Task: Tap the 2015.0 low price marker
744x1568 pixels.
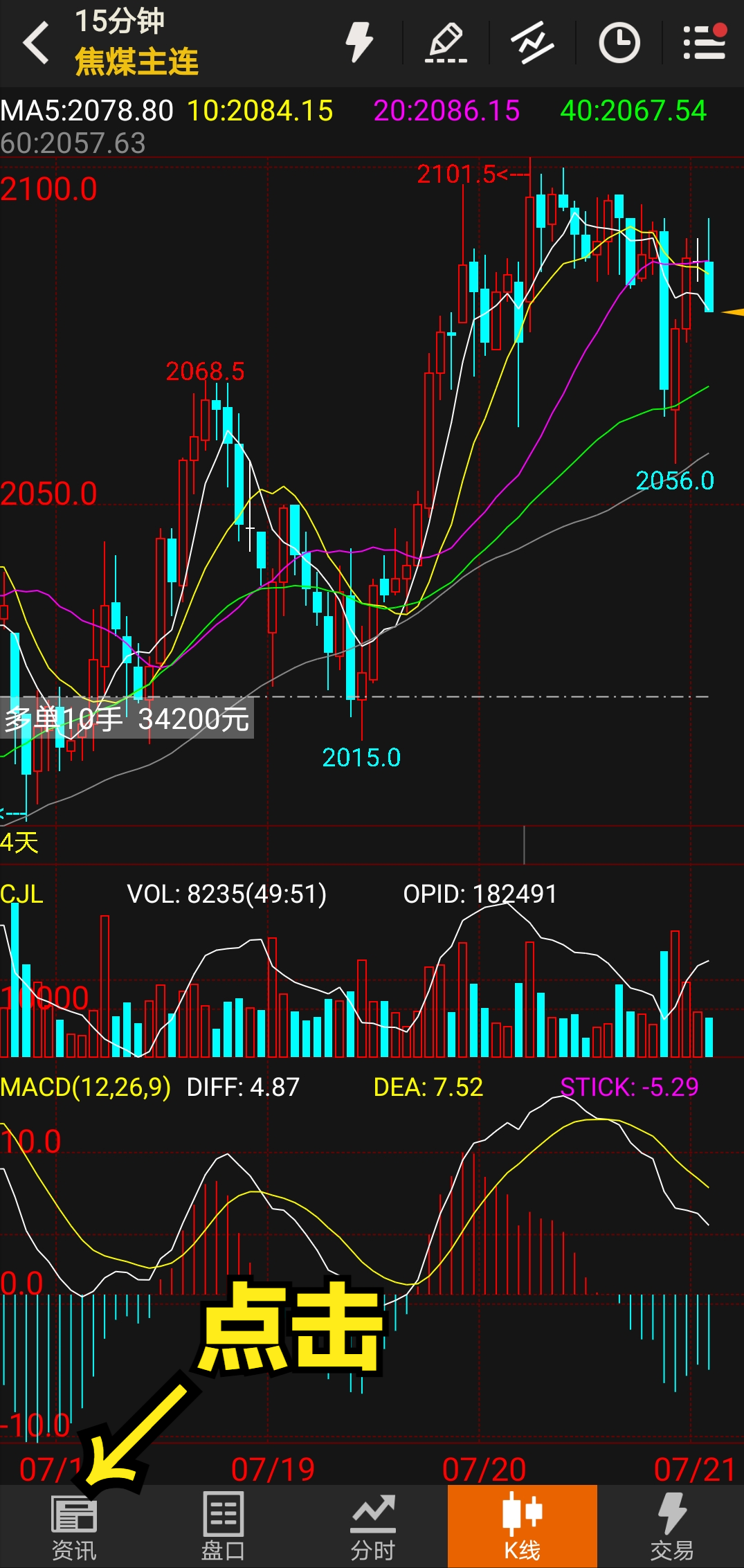Action: pyautogui.click(x=361, y=757)
